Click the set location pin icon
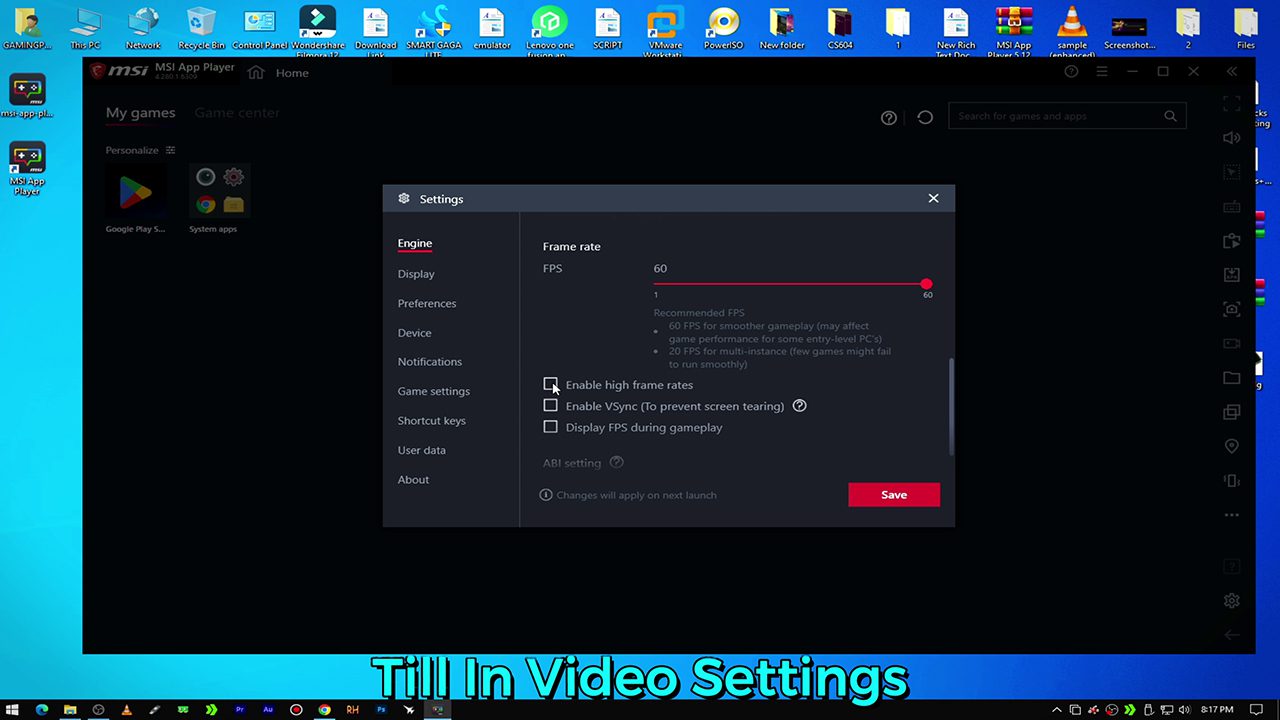Image resolution: width=1280 pixels, height=720 pixels. point(1232,446)
